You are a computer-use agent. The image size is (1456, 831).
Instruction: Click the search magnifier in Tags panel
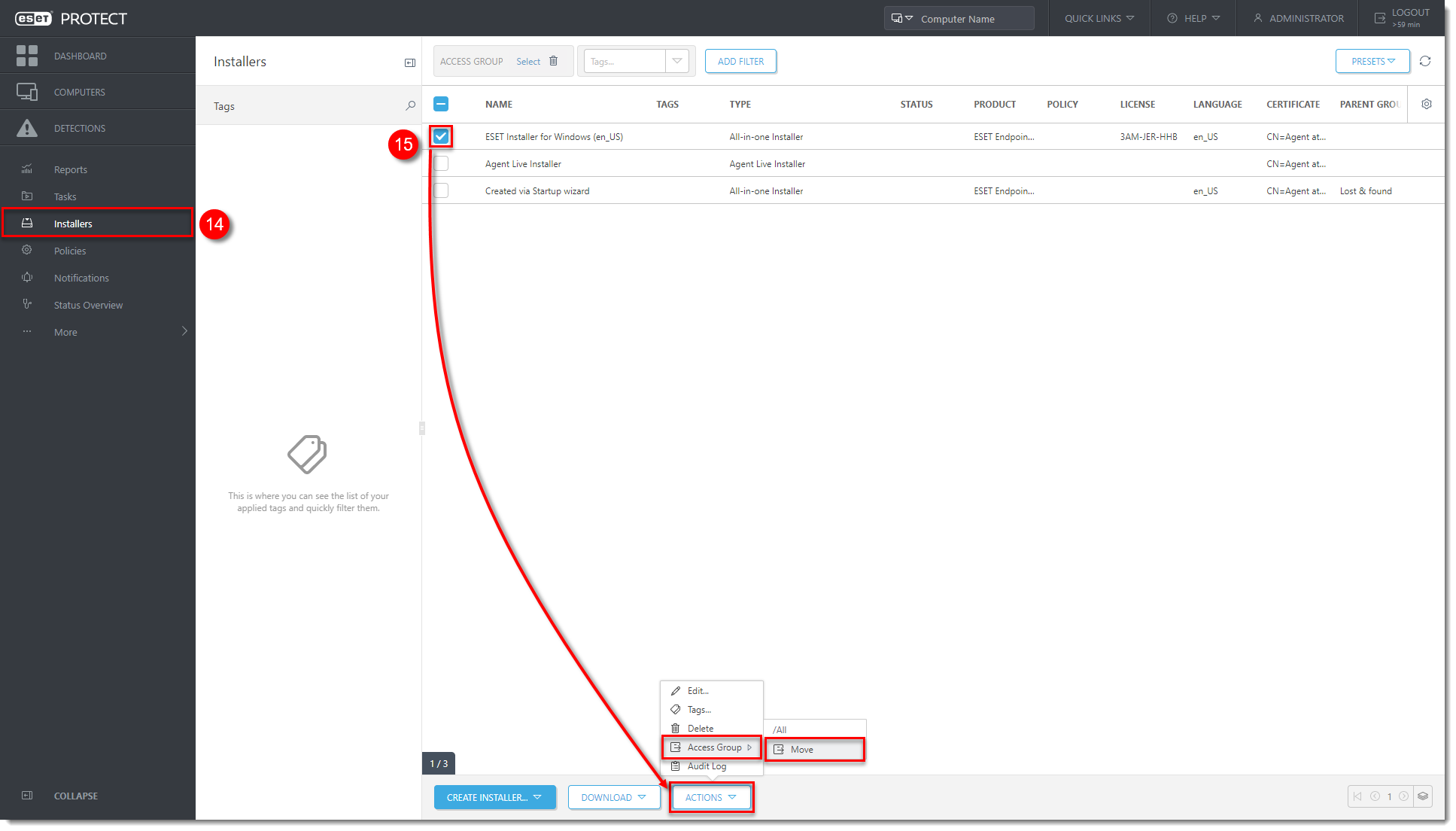410,106
